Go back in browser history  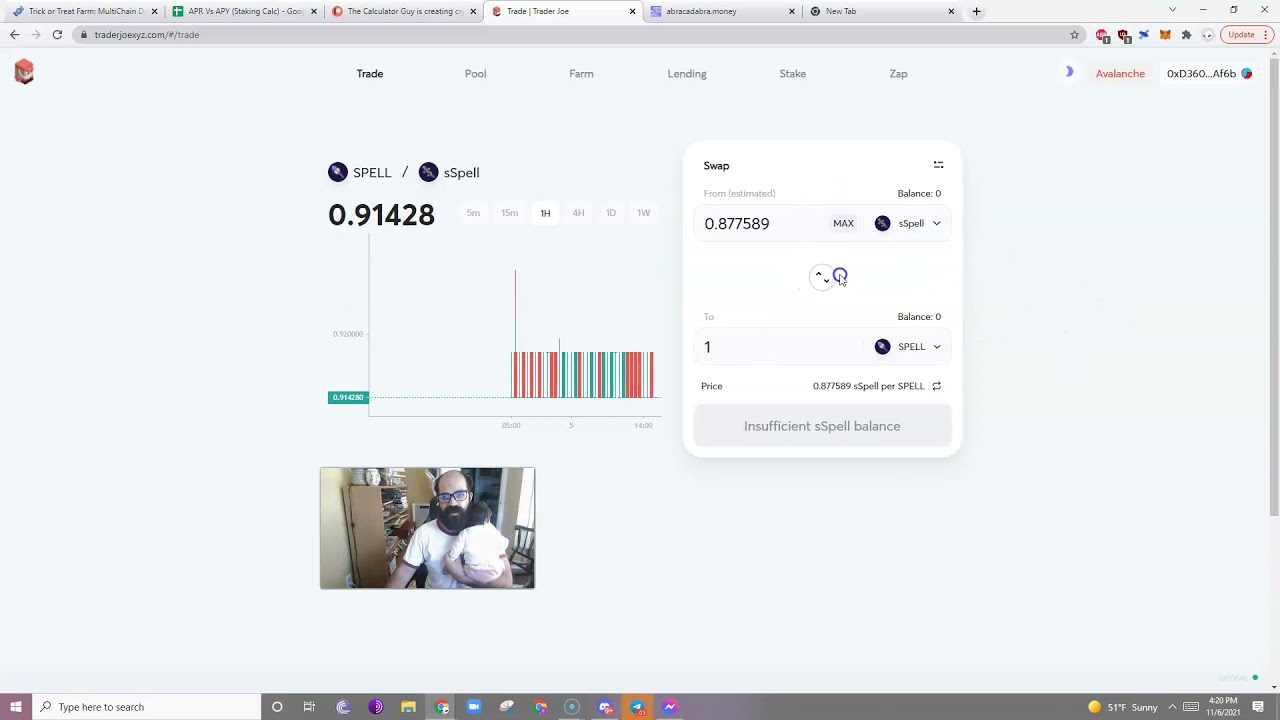[14, 35]
